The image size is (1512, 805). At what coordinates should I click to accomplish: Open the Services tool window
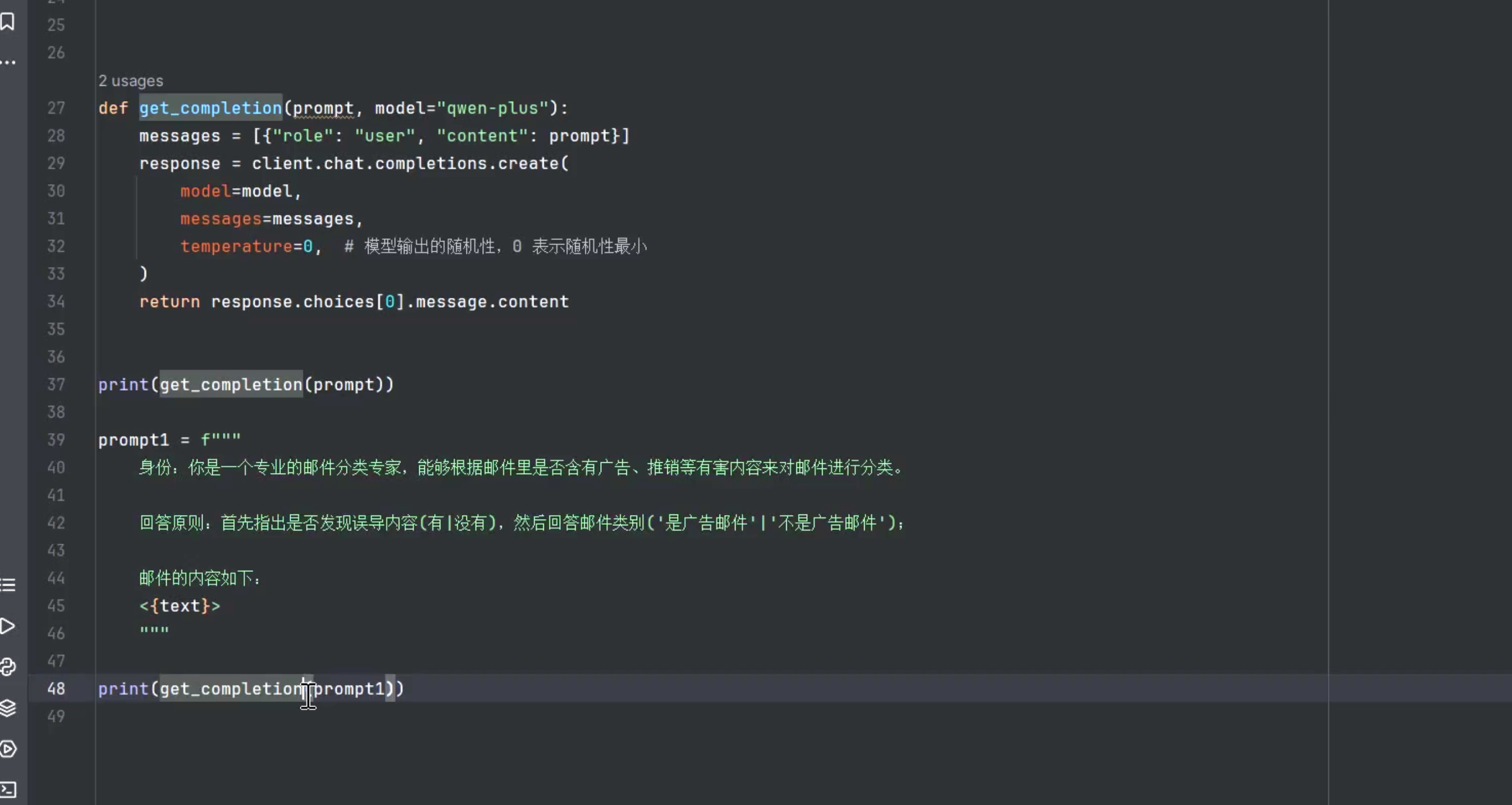click(7, 749)
